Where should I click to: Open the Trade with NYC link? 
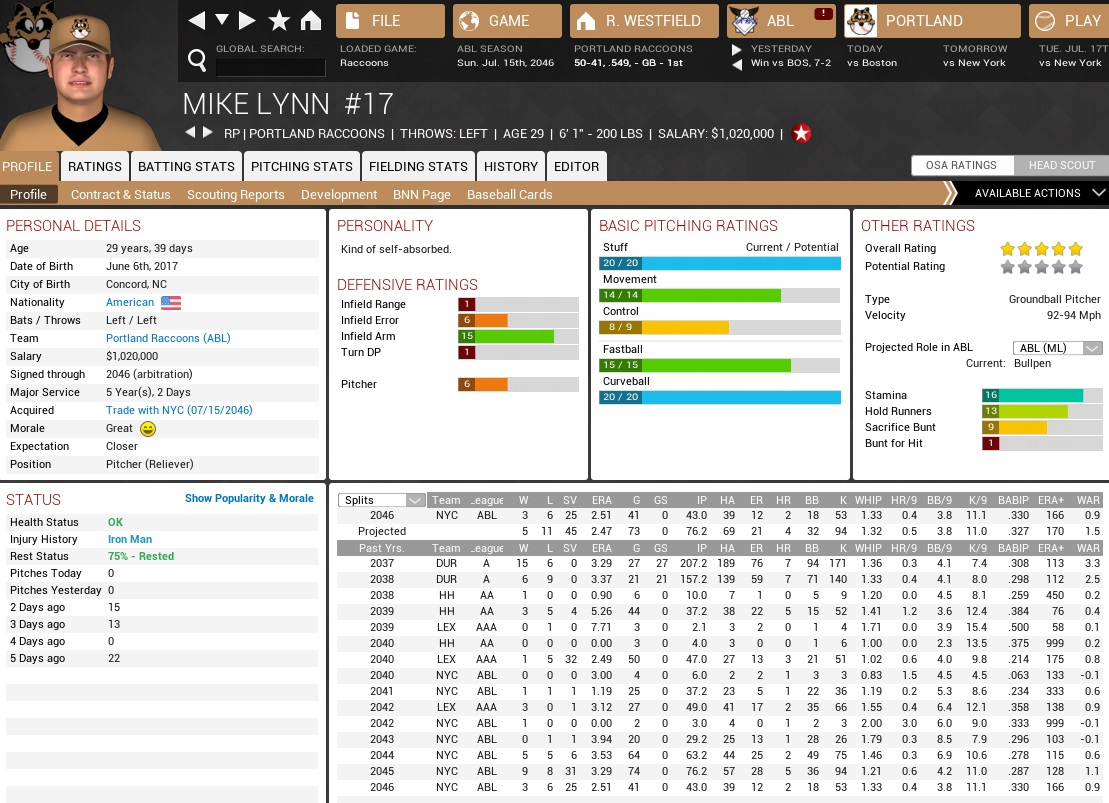pos(179,411)
